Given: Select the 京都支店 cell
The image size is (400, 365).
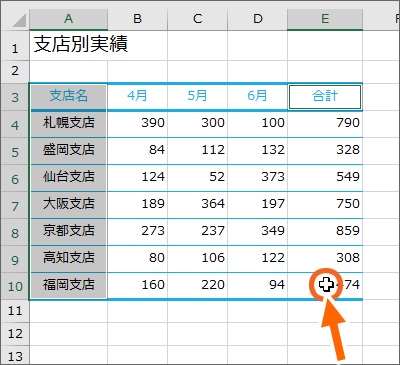Looking at the screenshot, I should [x=68, y=232].
